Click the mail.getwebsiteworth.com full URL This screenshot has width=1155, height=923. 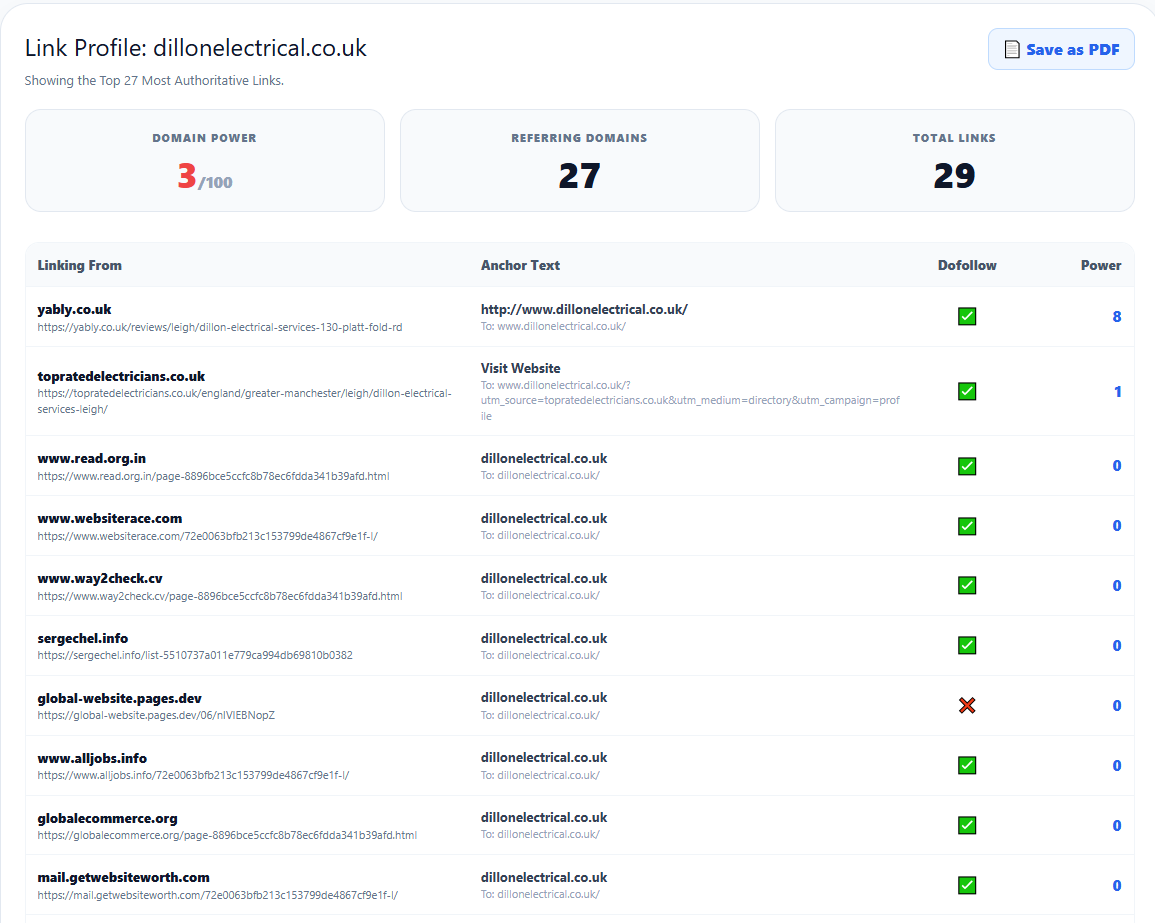(x=218, y=895)
